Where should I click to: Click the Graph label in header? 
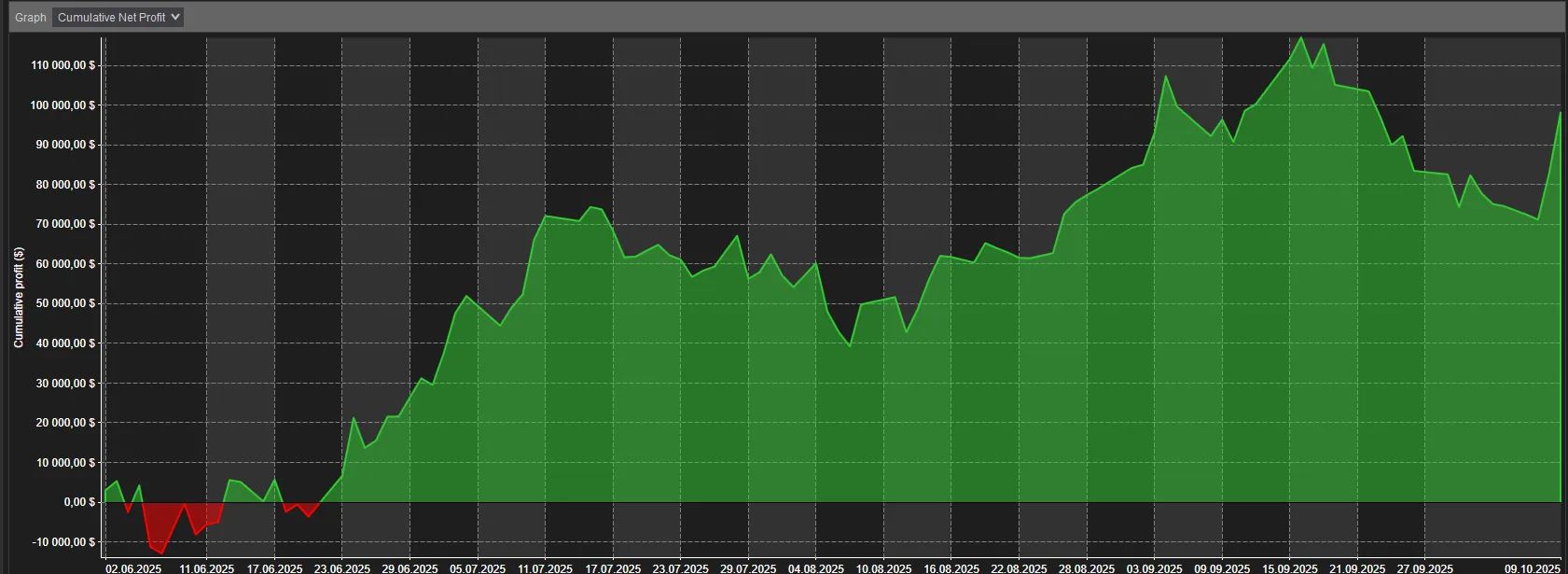31,18
